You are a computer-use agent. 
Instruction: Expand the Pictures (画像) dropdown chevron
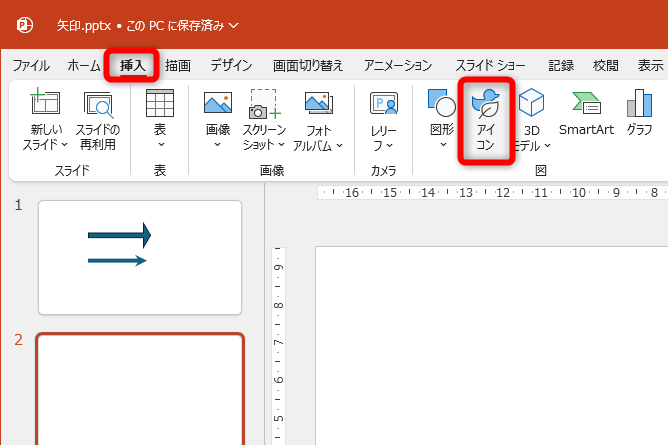[x=218, y=144]
